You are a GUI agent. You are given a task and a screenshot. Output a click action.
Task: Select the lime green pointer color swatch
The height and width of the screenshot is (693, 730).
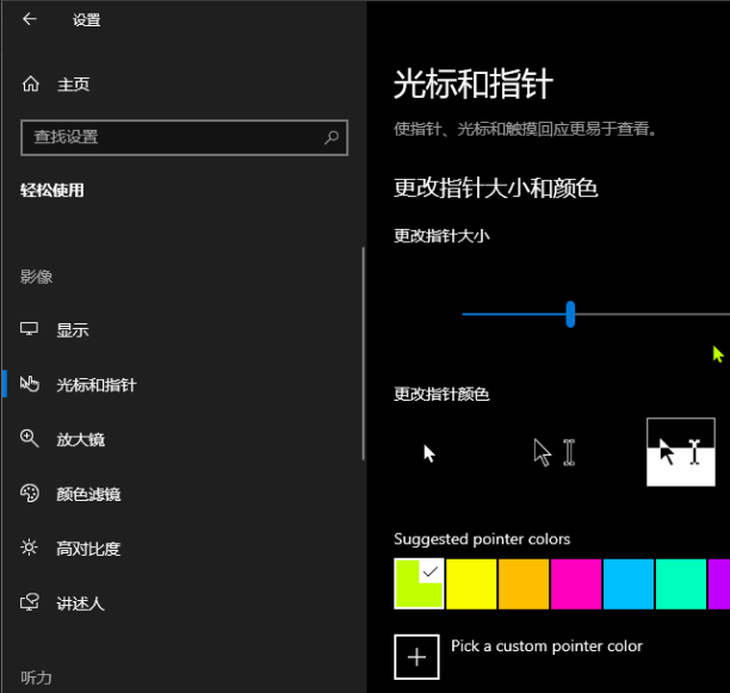pos(419,584)
